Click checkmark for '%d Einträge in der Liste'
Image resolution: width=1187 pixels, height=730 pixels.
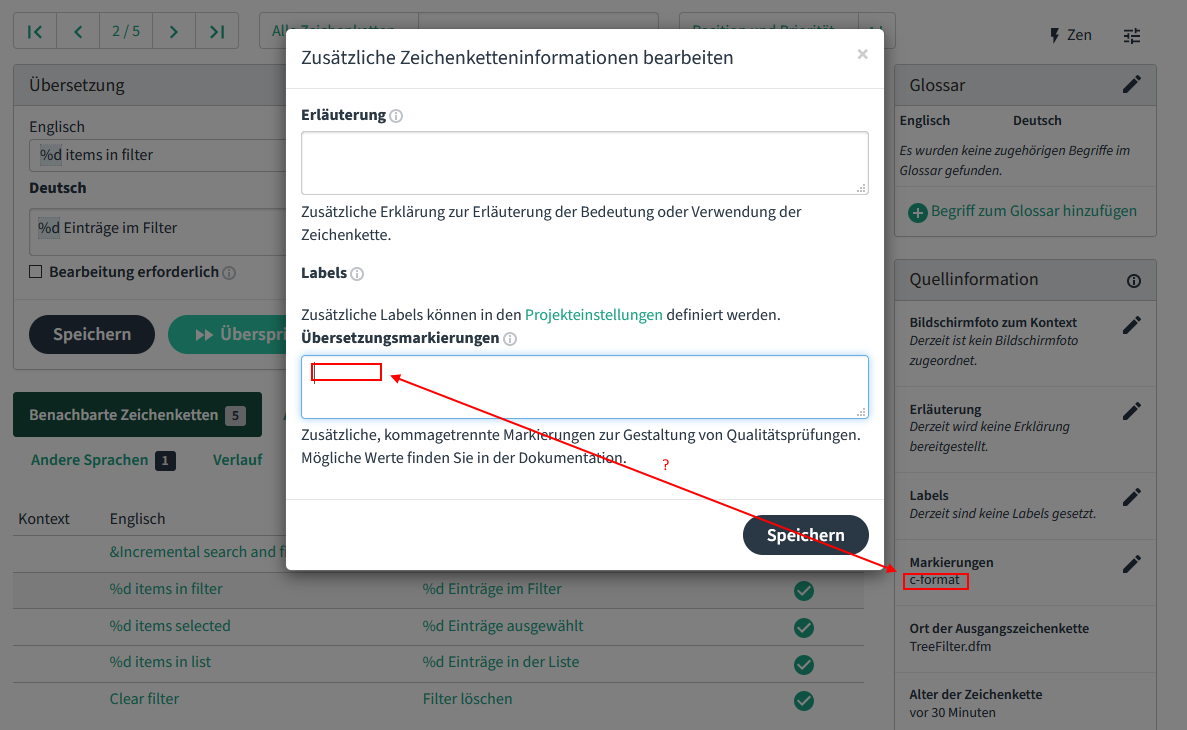[804, 664]
